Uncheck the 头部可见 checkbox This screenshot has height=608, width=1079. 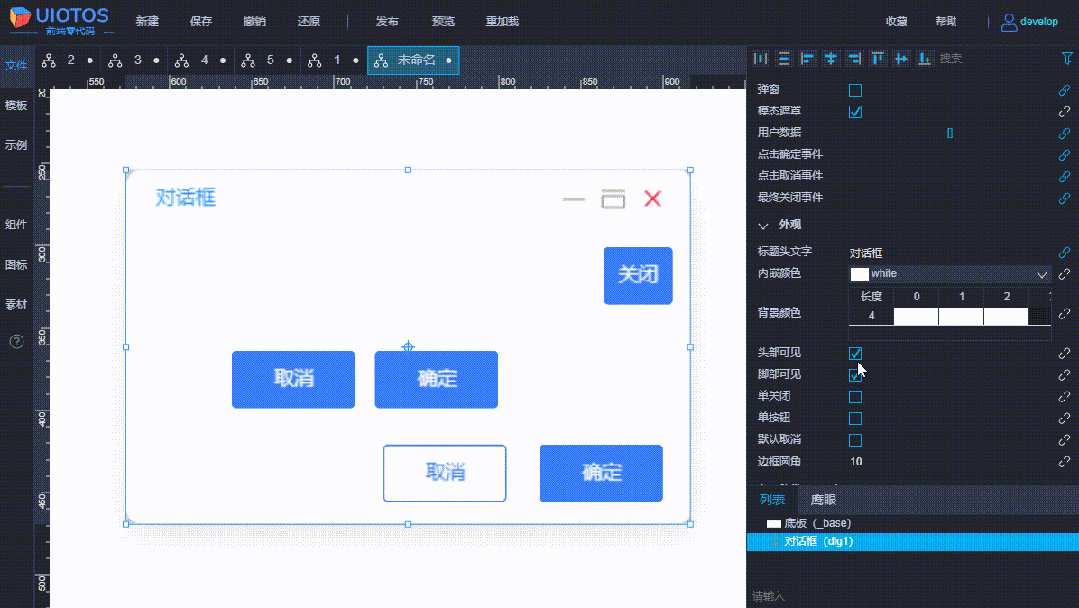(856, 353)
